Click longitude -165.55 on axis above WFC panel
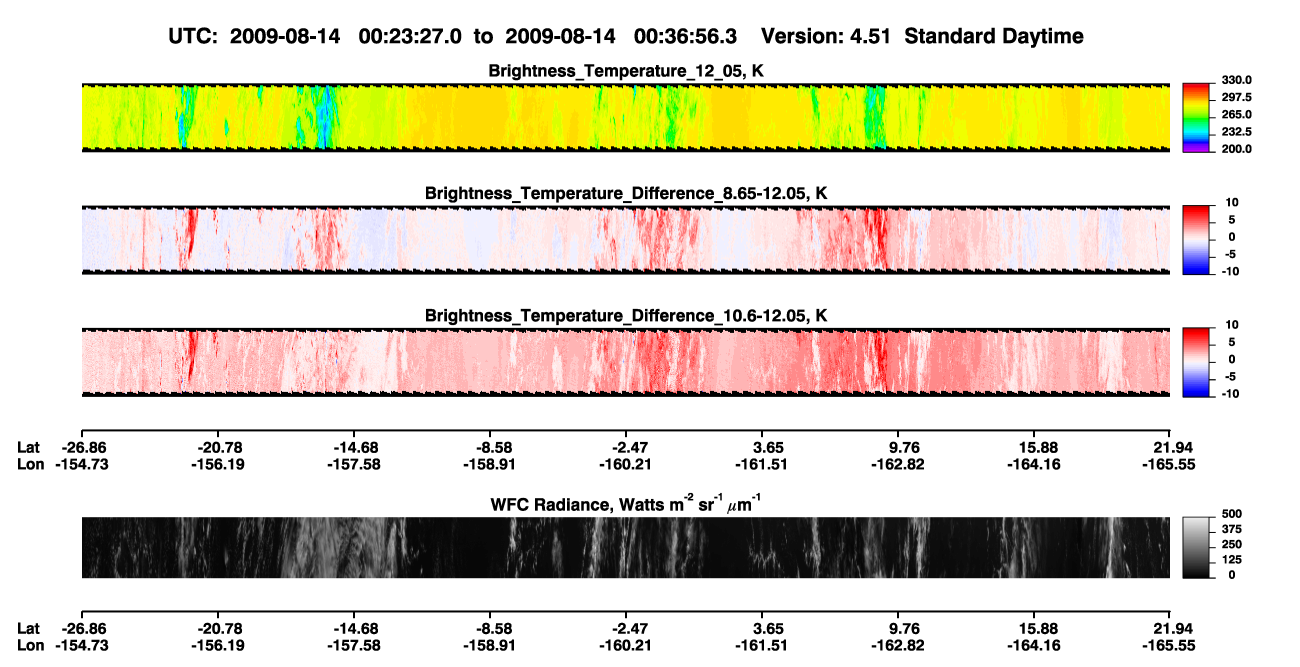This screenshot has height=667, width=1300. 1167,464
